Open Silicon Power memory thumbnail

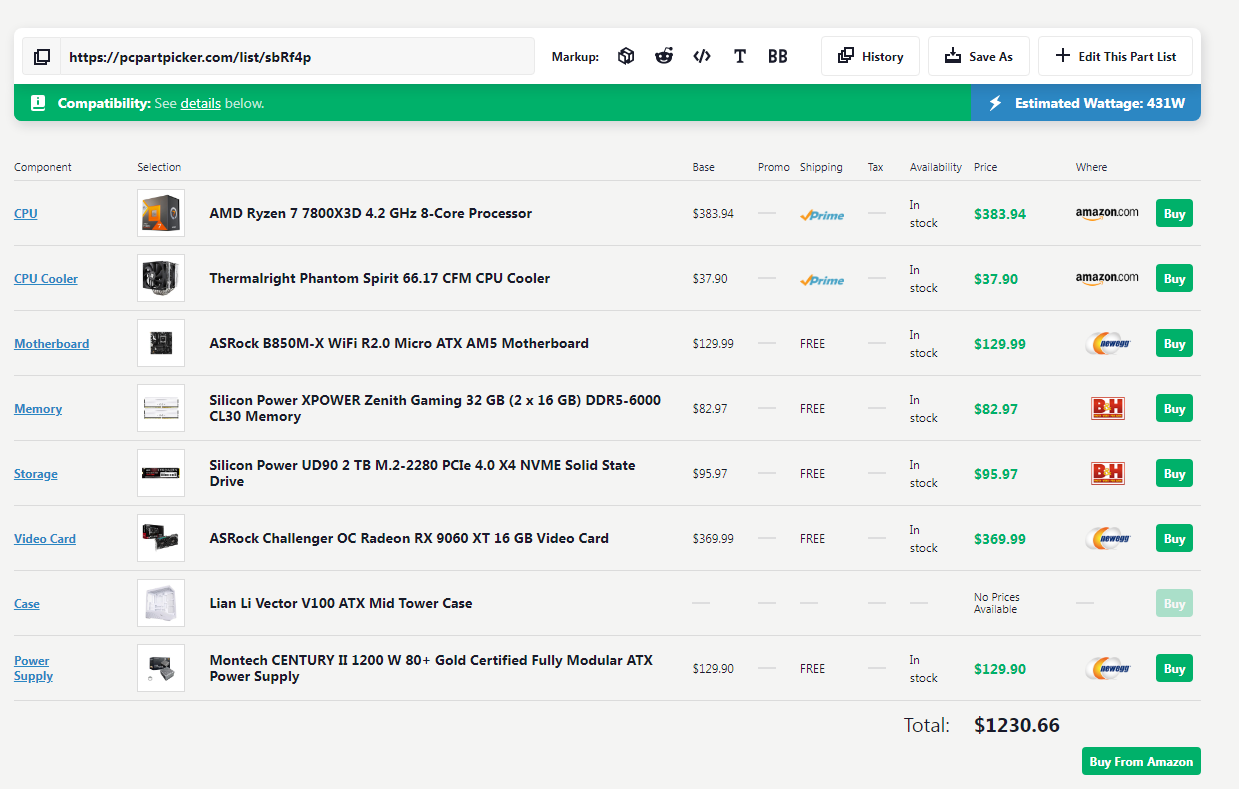161,408
